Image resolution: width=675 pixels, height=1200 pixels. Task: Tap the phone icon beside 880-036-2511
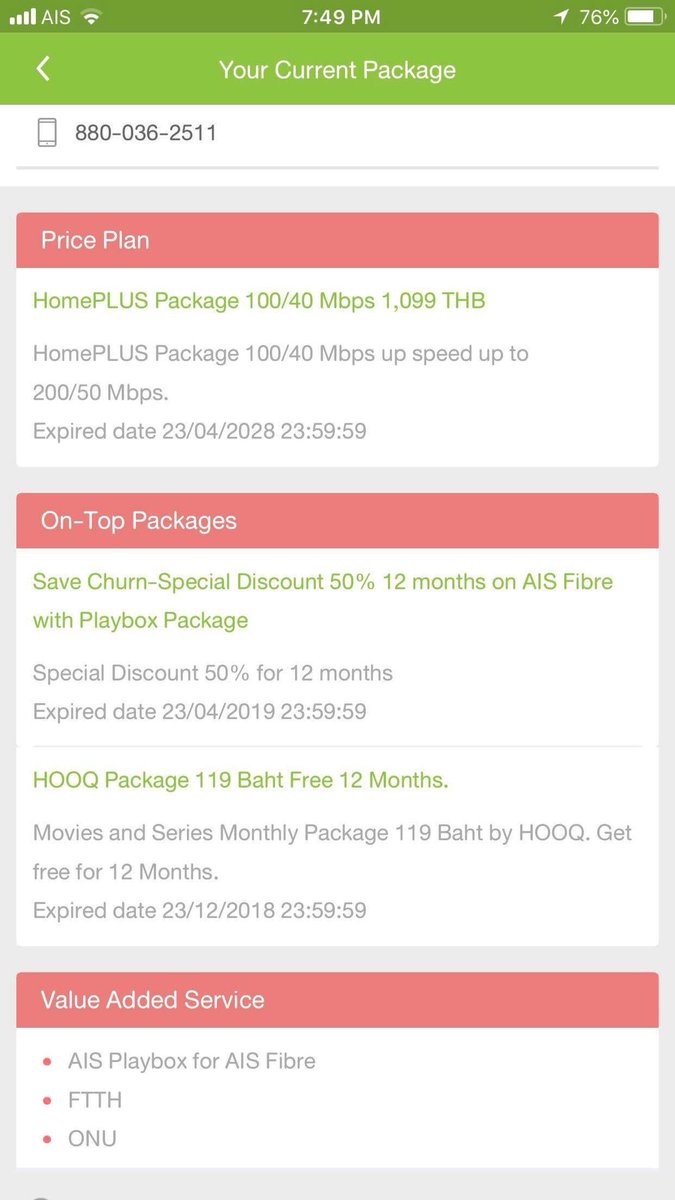pos(47,132)
